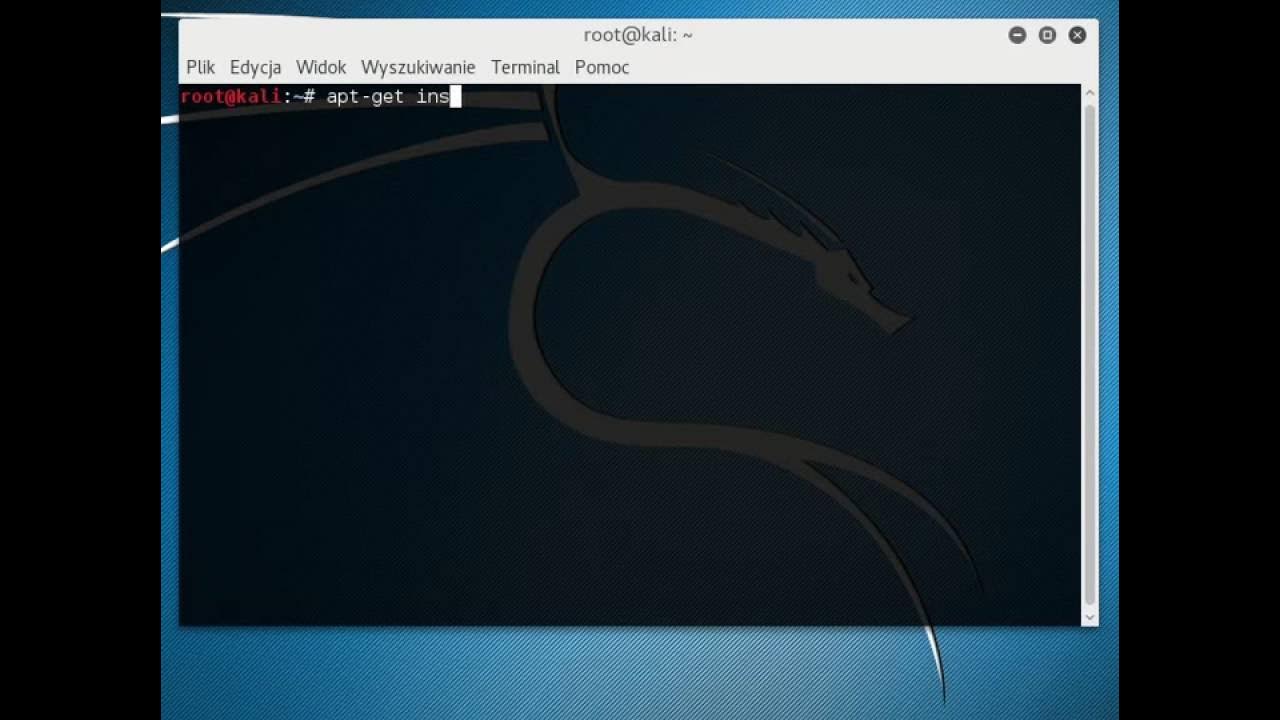Click the terminal scrollbar up arrow
Image resolution: width=1280 pixels, height=720 pixels.
1090,93
